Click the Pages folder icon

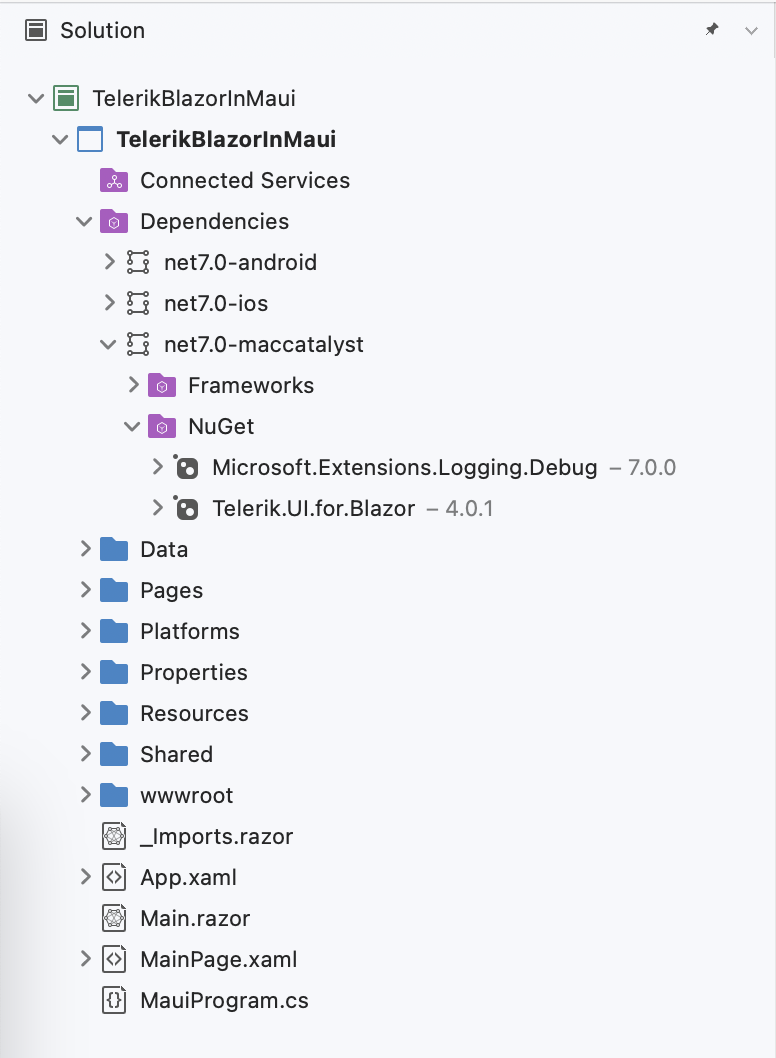114,590
